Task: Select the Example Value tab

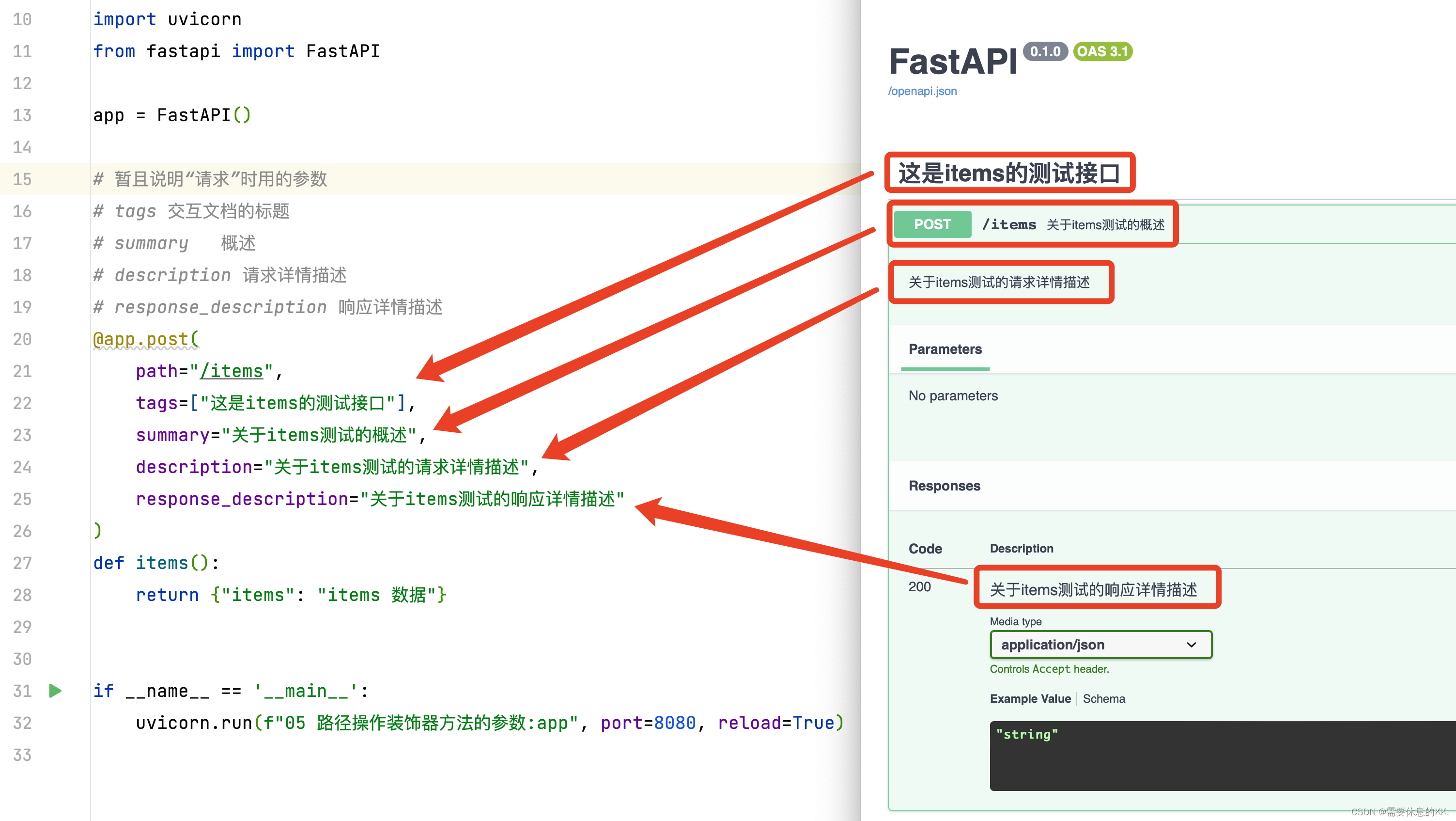Action: [x=1030, y=699]
